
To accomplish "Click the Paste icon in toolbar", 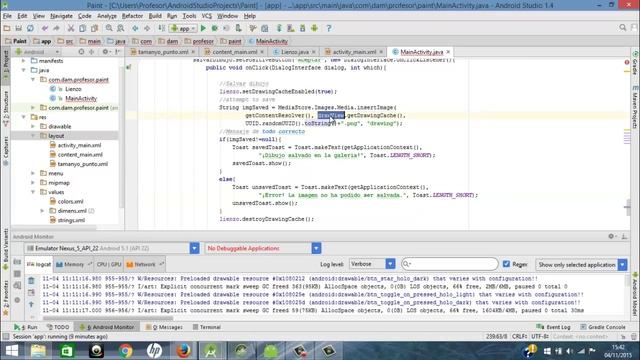I will pyautogui.click(x=94, y=28).
